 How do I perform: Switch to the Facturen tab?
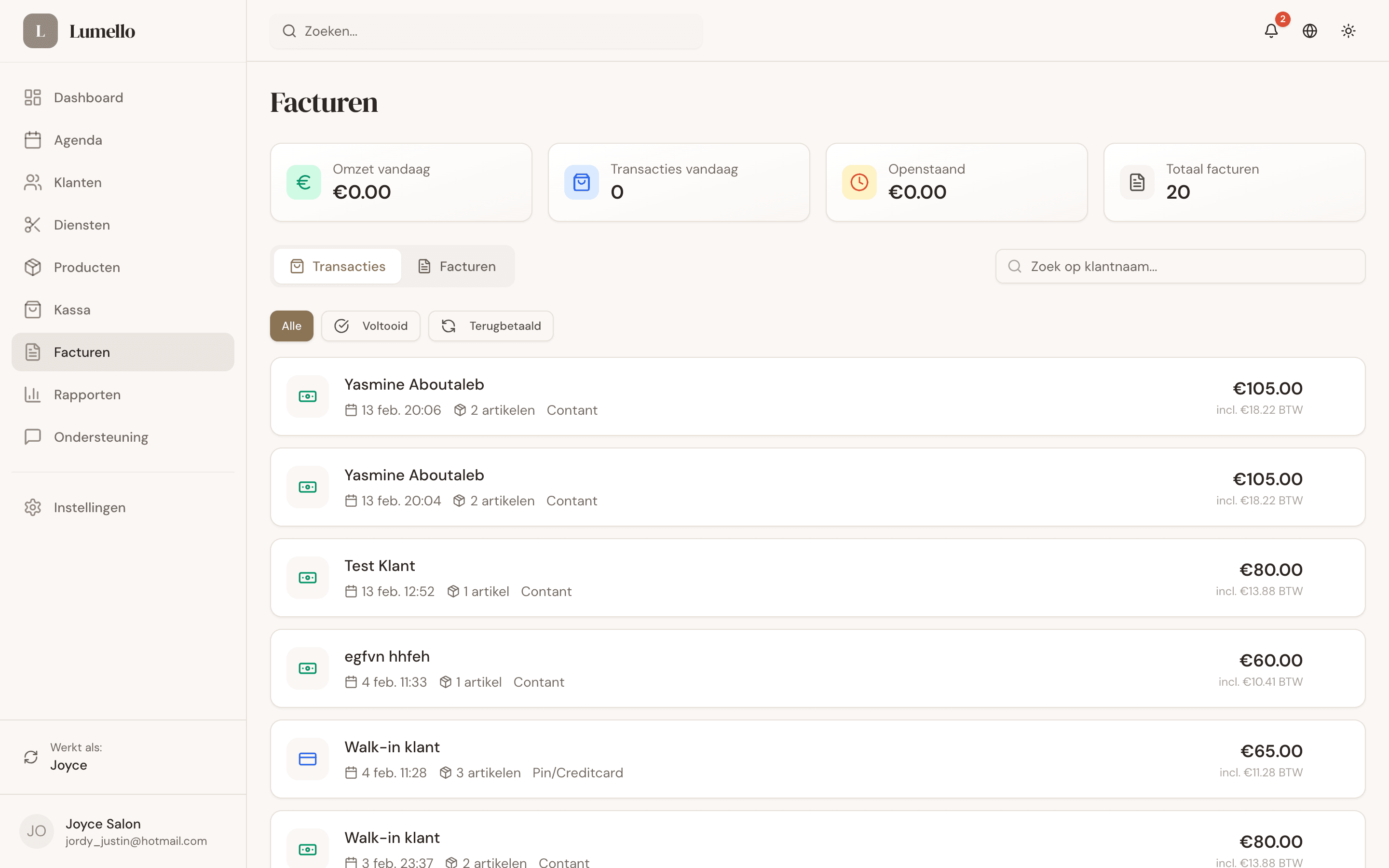click(457, 266)
